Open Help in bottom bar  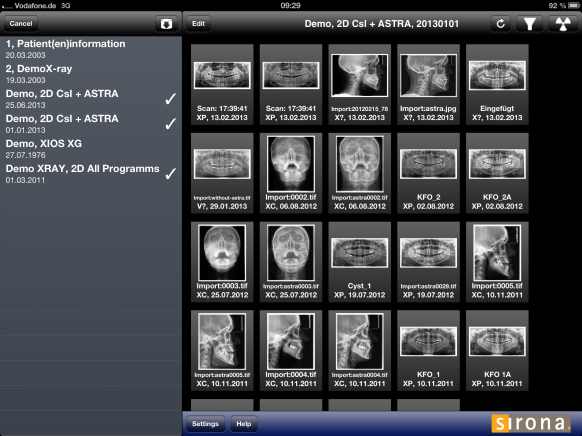click(244, 423)
